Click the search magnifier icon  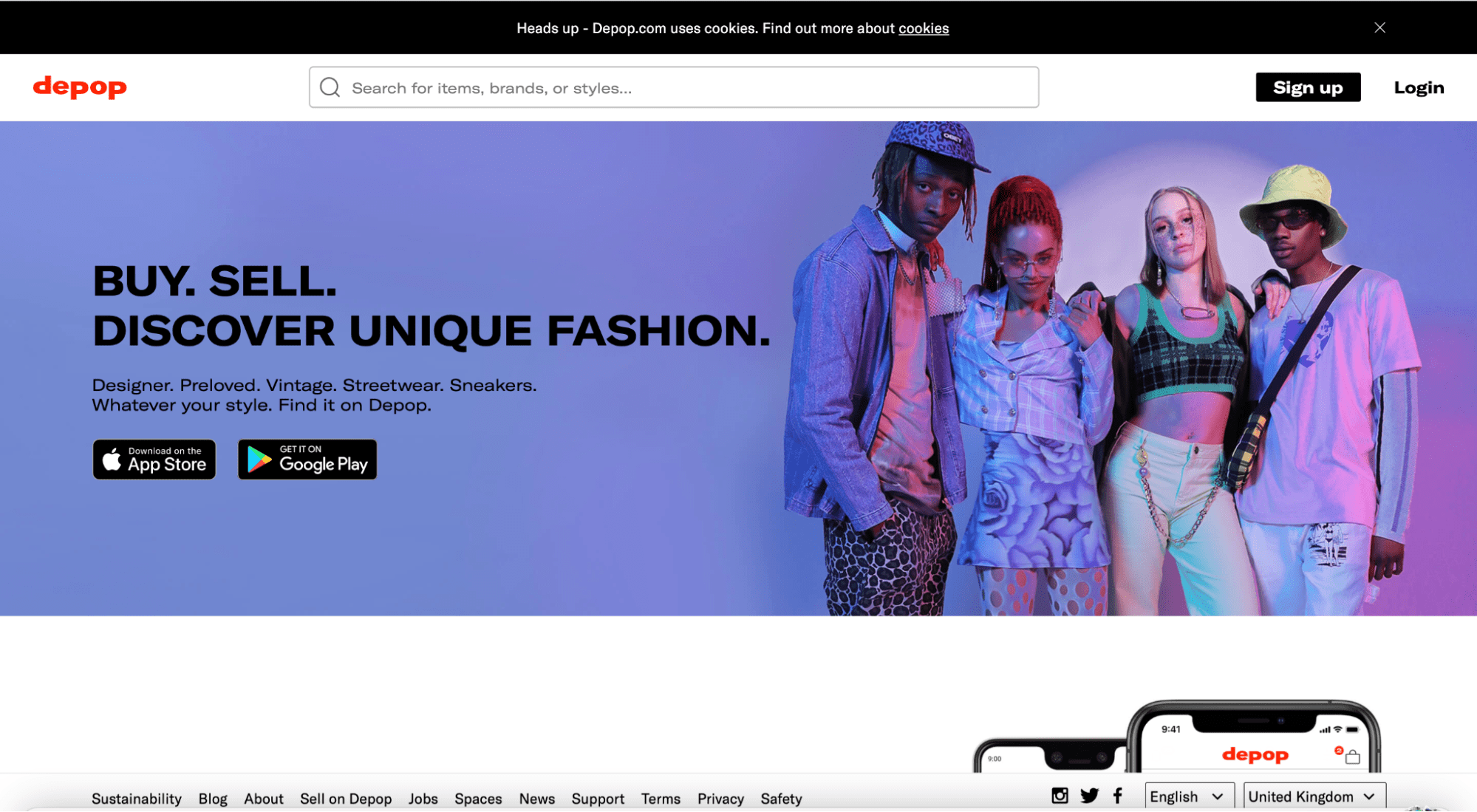[330, 88]
